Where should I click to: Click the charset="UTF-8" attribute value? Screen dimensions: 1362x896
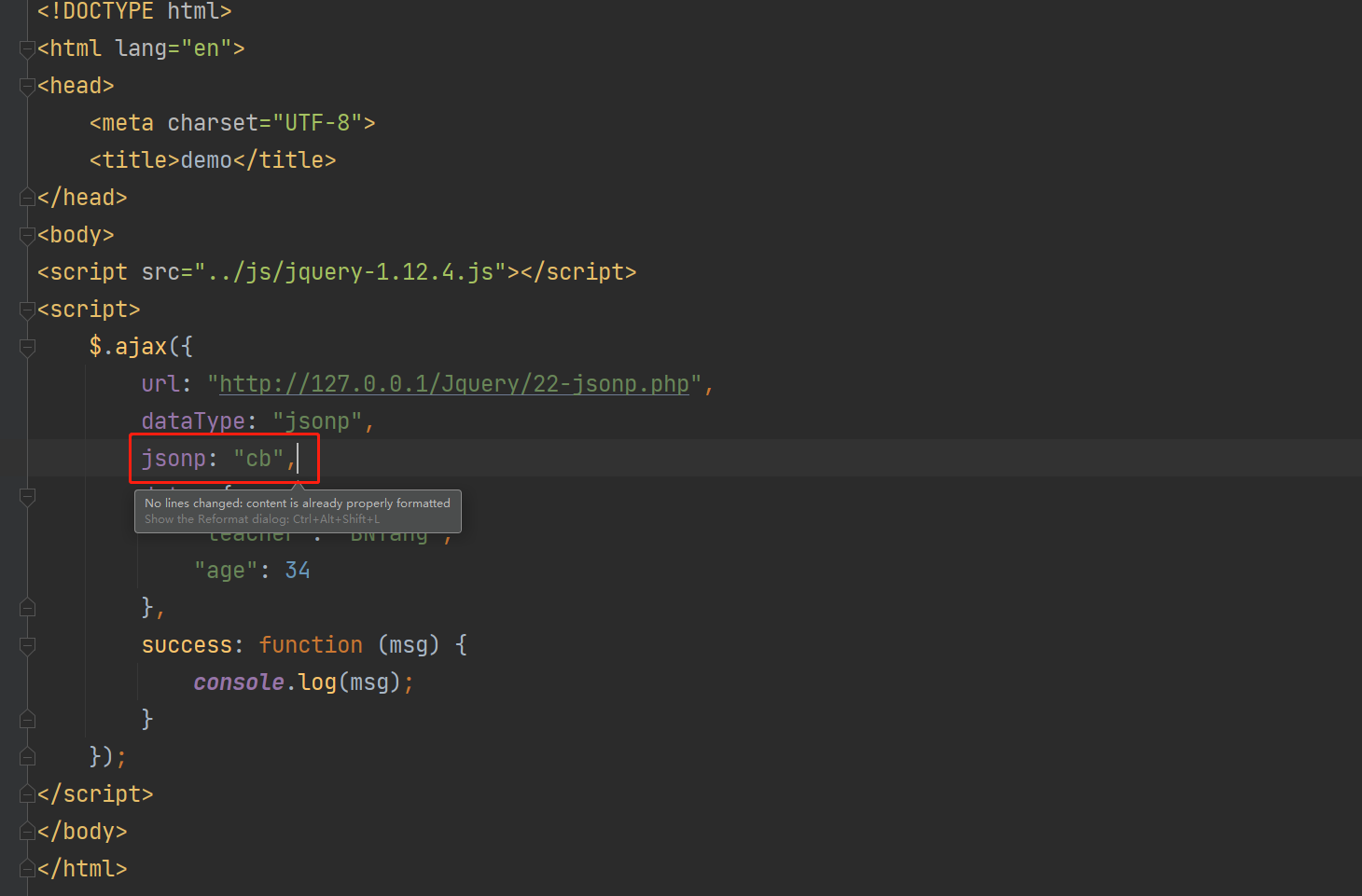[317, 123]
